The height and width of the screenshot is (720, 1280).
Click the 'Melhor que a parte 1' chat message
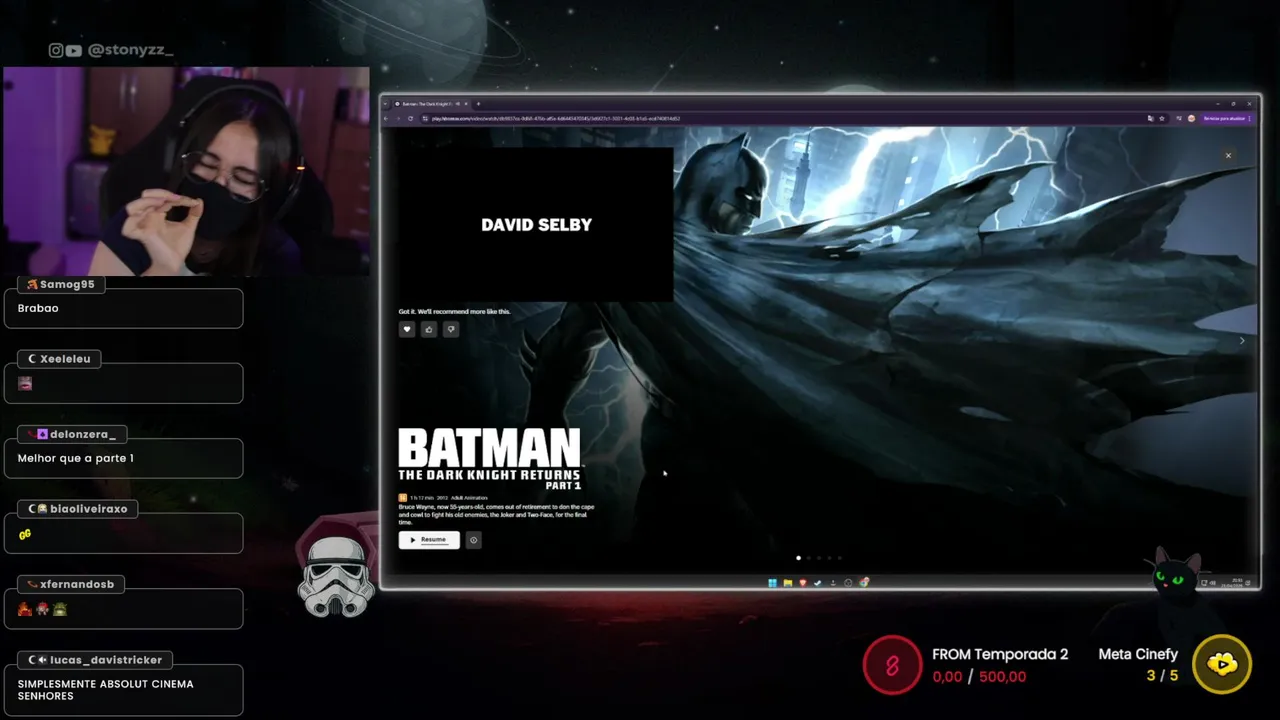pos(75,458)
